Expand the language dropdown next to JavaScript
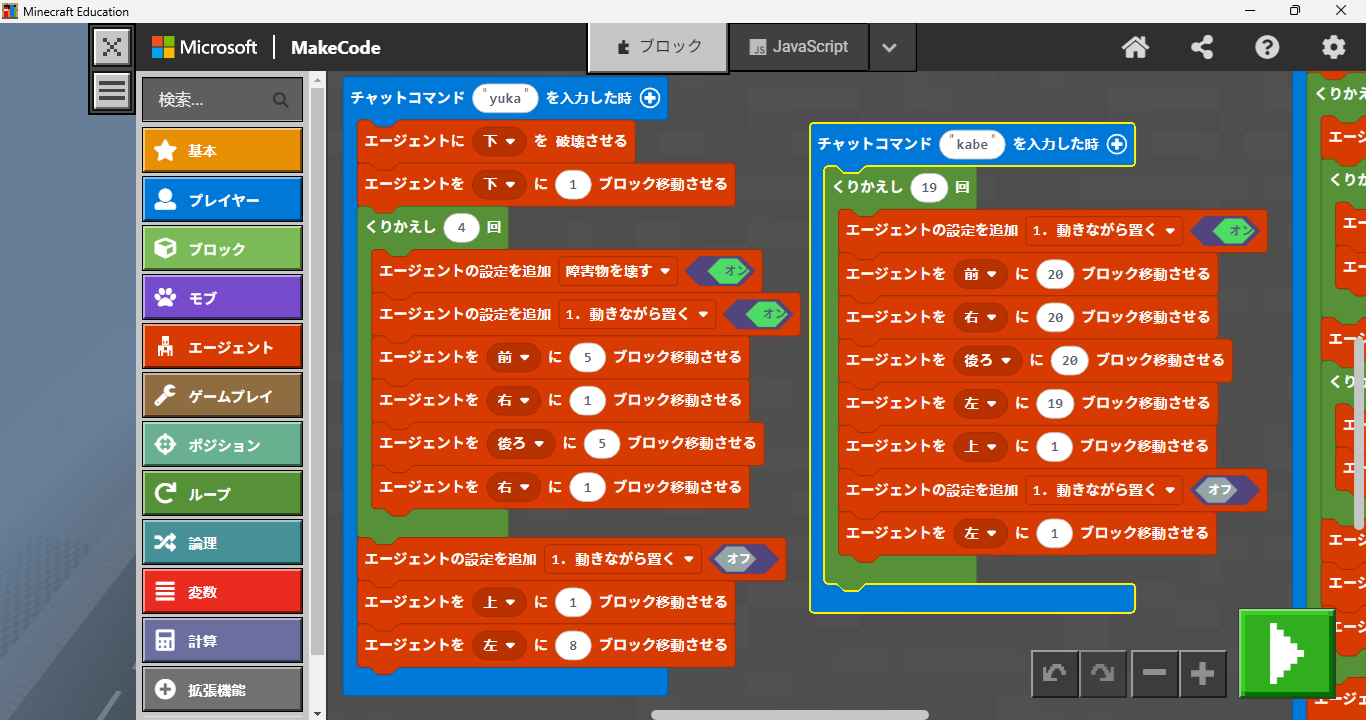1366x720 pixels. [892, 47]
